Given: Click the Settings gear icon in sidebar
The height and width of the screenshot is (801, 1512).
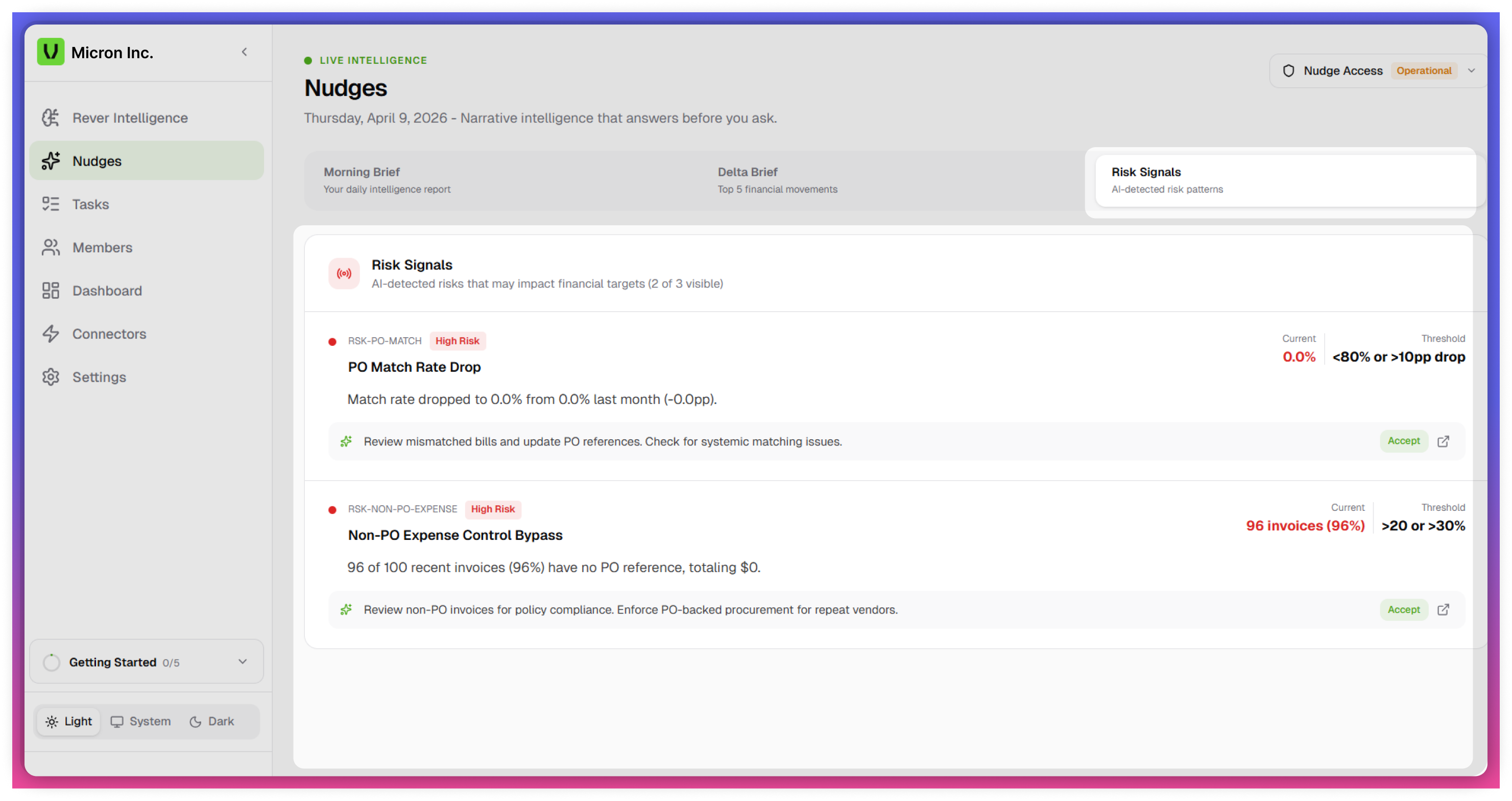Looking at the screenshot, I should [51, 377].
